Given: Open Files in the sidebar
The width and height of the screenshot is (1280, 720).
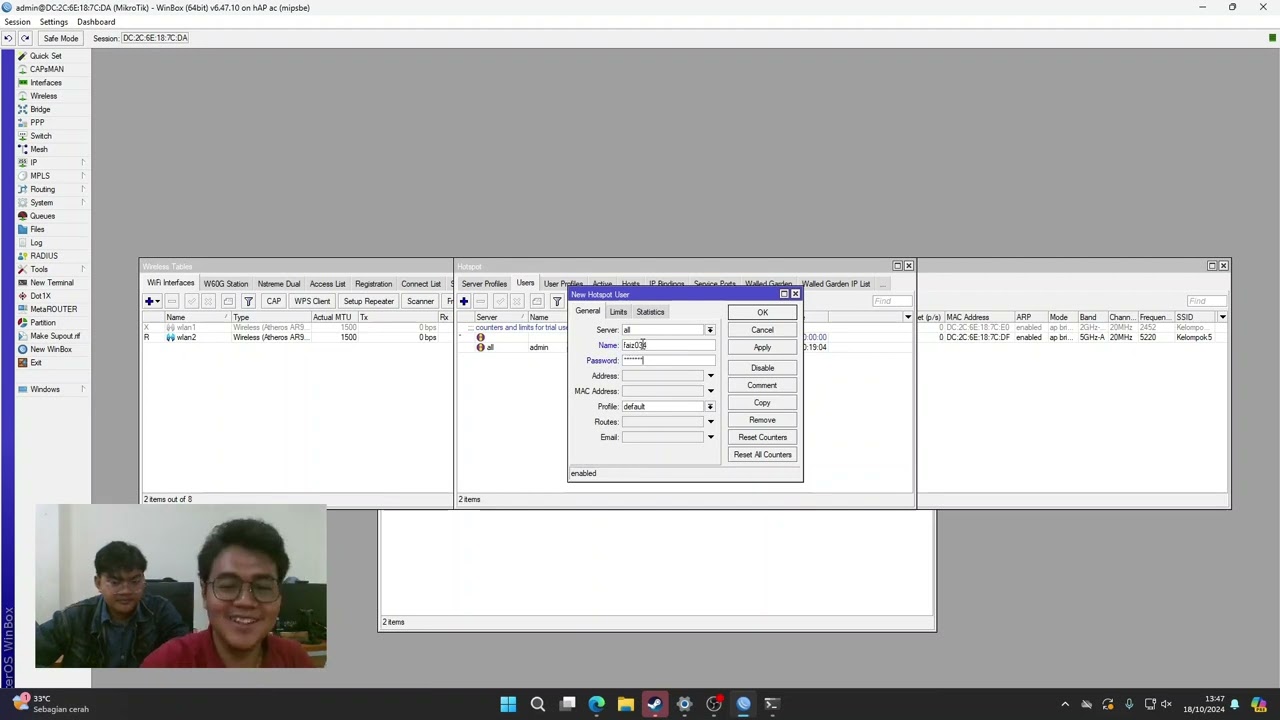Looking at the screenshot, I should pyautogui.click(x=37, y=229).
